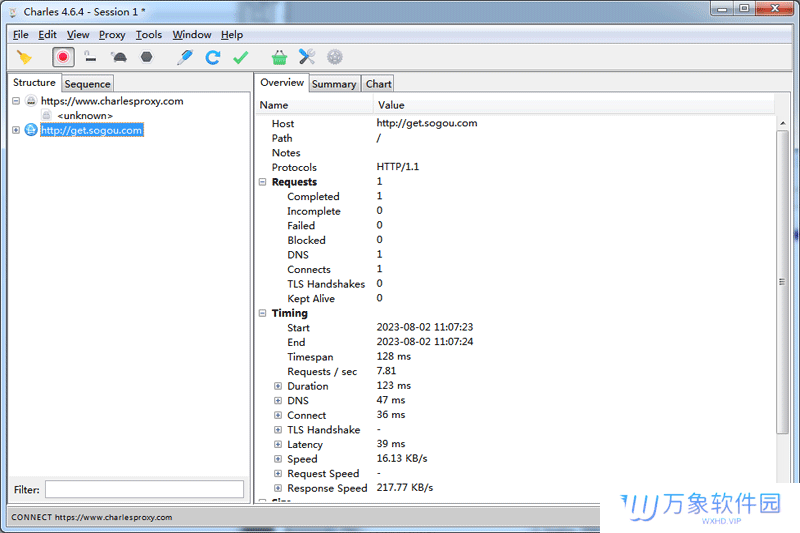Open the Proxy menu
The height and width of the screenshot is (533, 800).
click(x=112, y=35)
